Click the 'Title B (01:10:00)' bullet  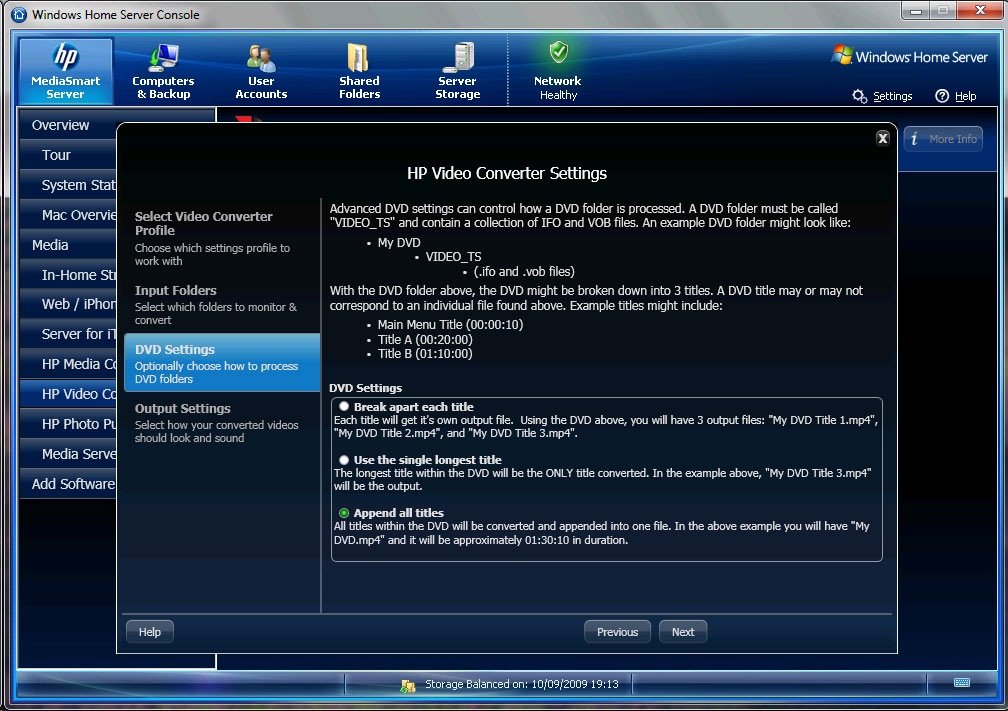coord(425,354)
